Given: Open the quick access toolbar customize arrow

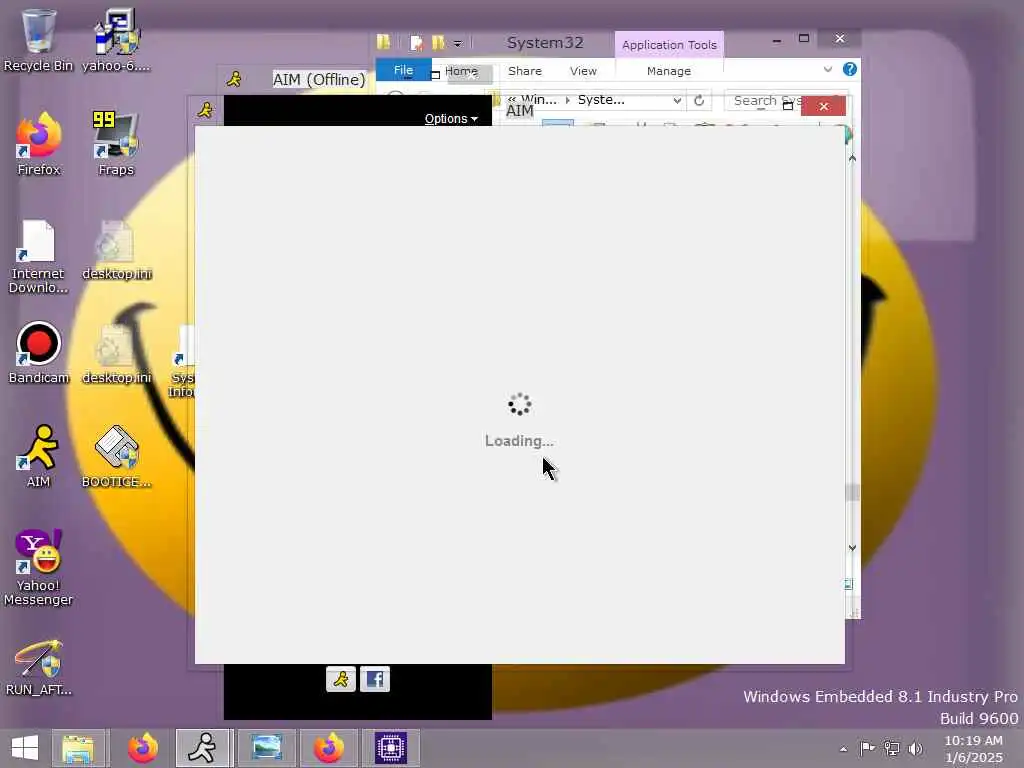Looking at the screenshot, I should [458, 44].
